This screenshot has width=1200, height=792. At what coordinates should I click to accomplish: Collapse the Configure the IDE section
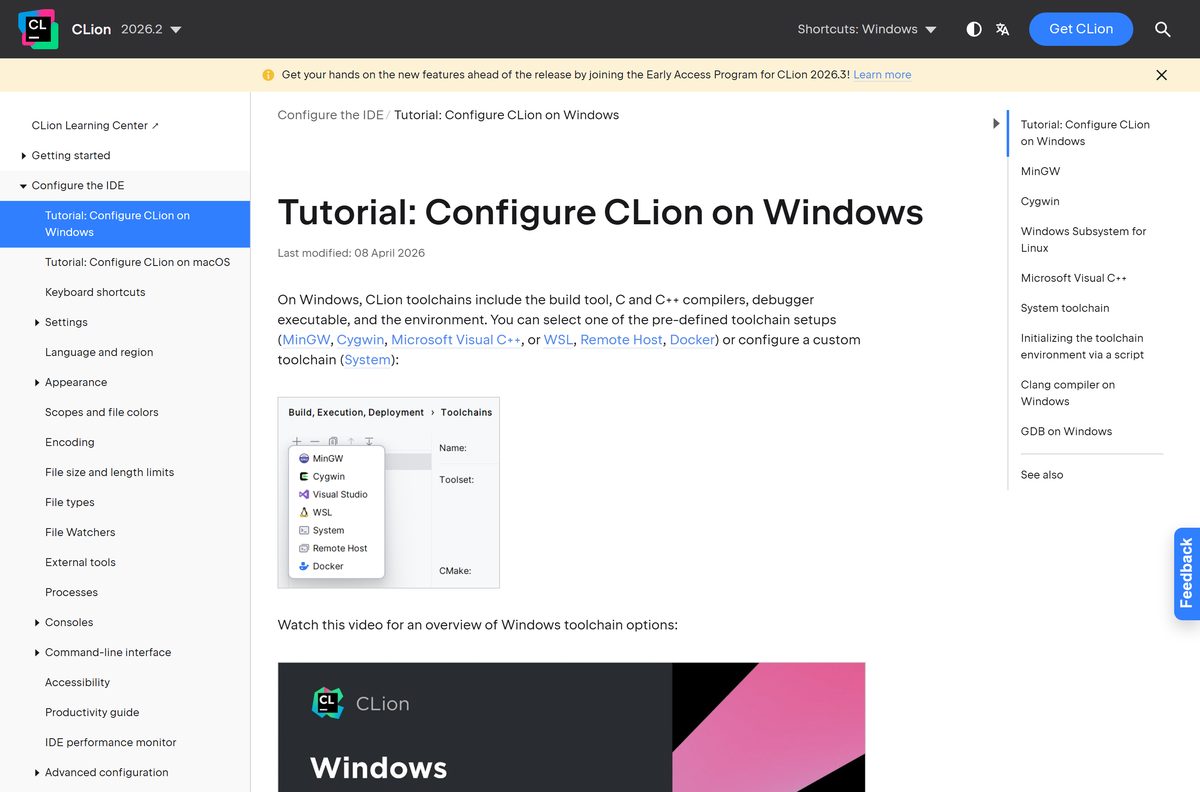tap(24, 185)
